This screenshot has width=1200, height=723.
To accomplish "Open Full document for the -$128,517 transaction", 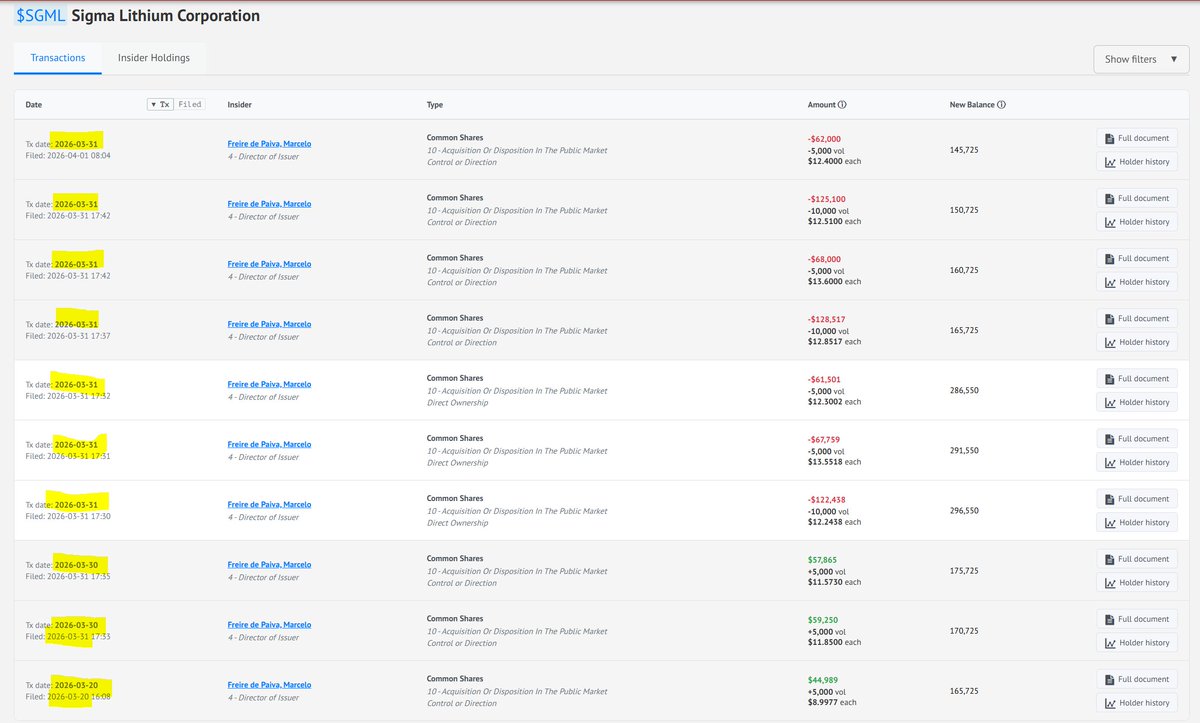I will coord(1137,318).
